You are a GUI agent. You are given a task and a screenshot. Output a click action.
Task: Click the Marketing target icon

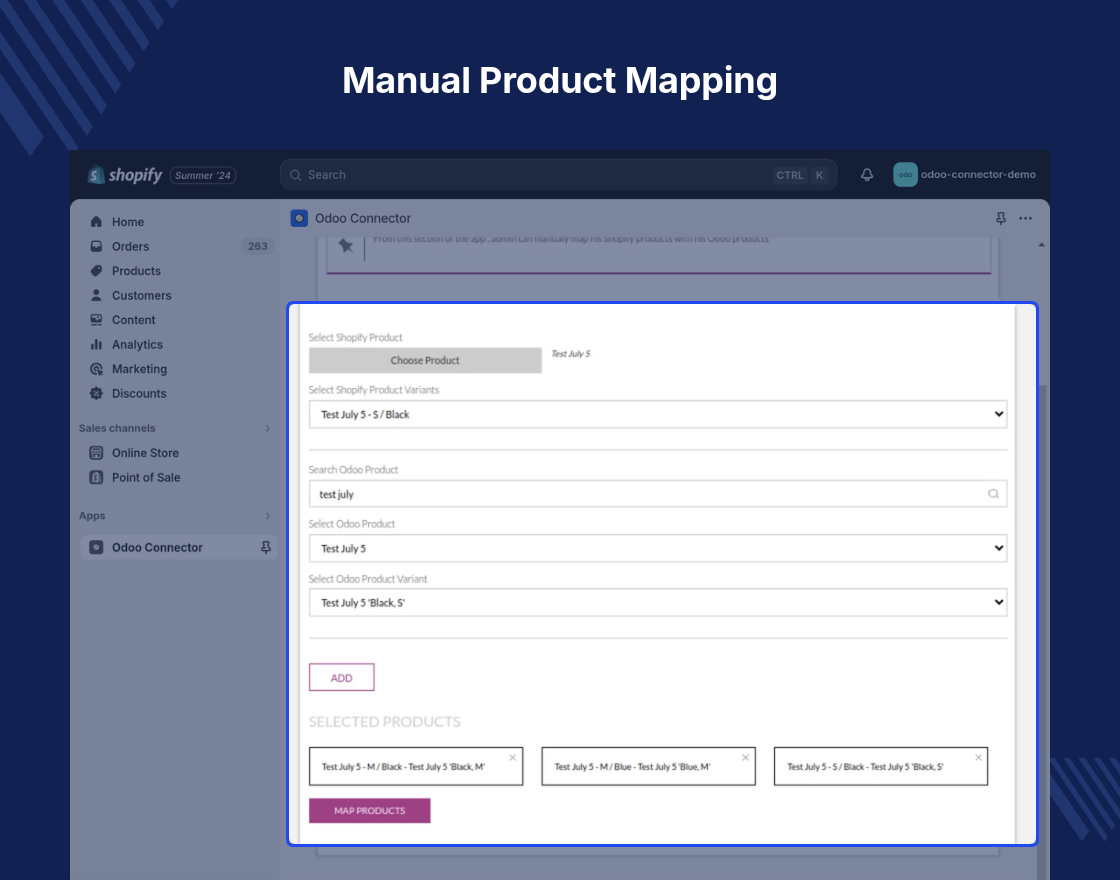click(x=96, y=369)
